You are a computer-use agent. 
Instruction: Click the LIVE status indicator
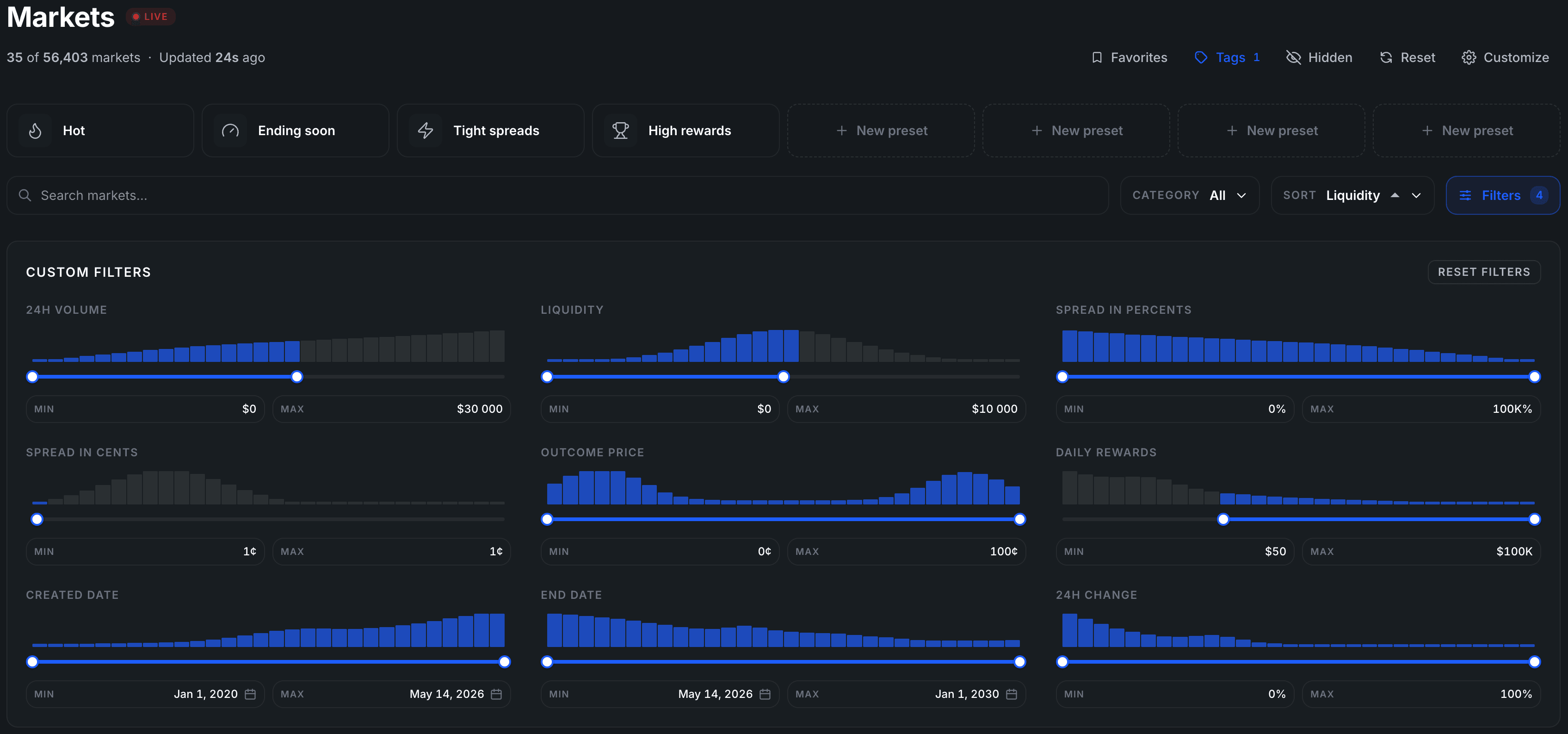click(x=150, y=17)
